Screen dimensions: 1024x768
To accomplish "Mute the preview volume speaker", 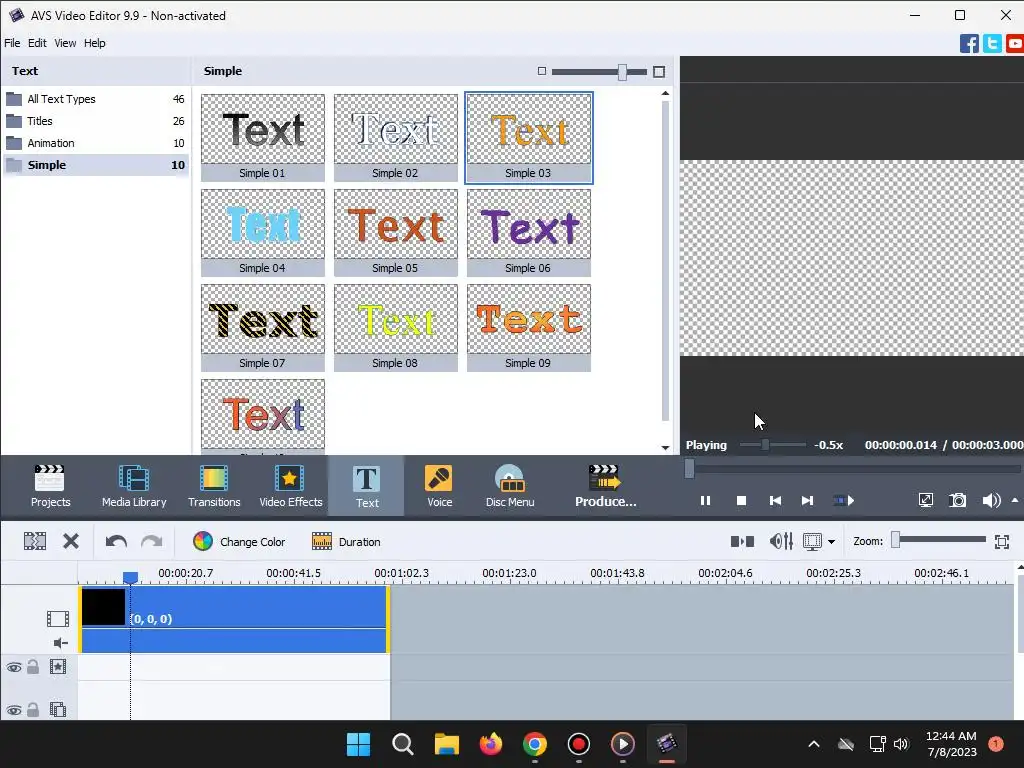I will point(991,500).
